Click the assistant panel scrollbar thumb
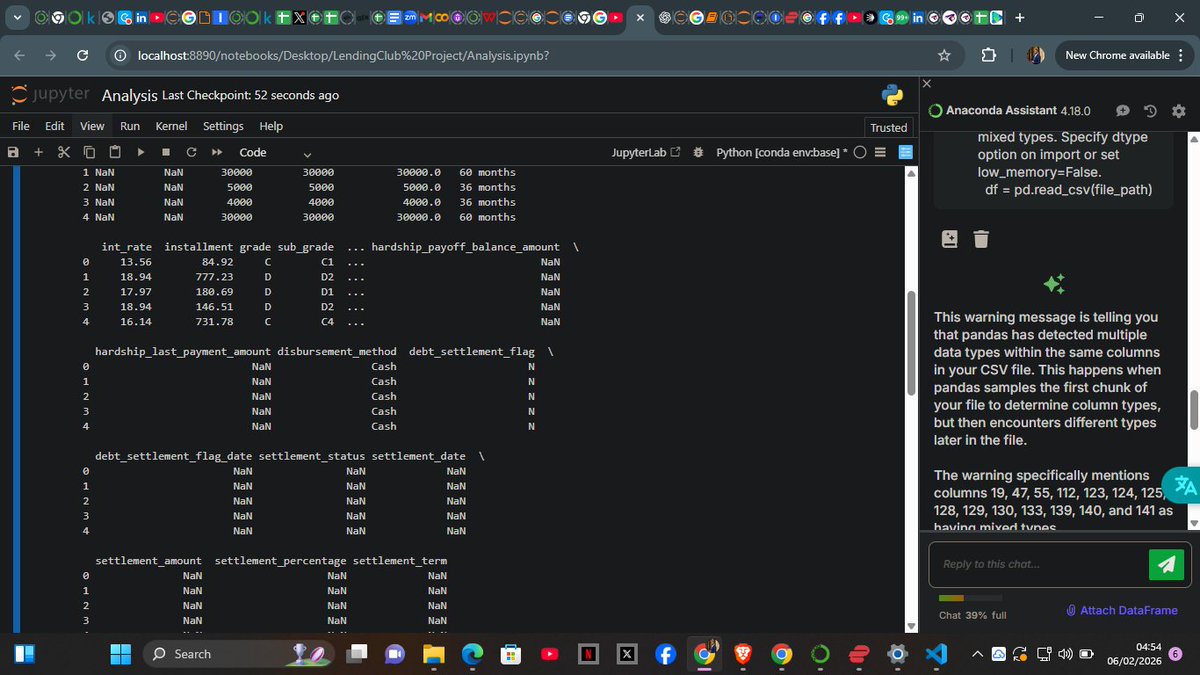Screen dimensions: 1200x675 coord(1192,408)
